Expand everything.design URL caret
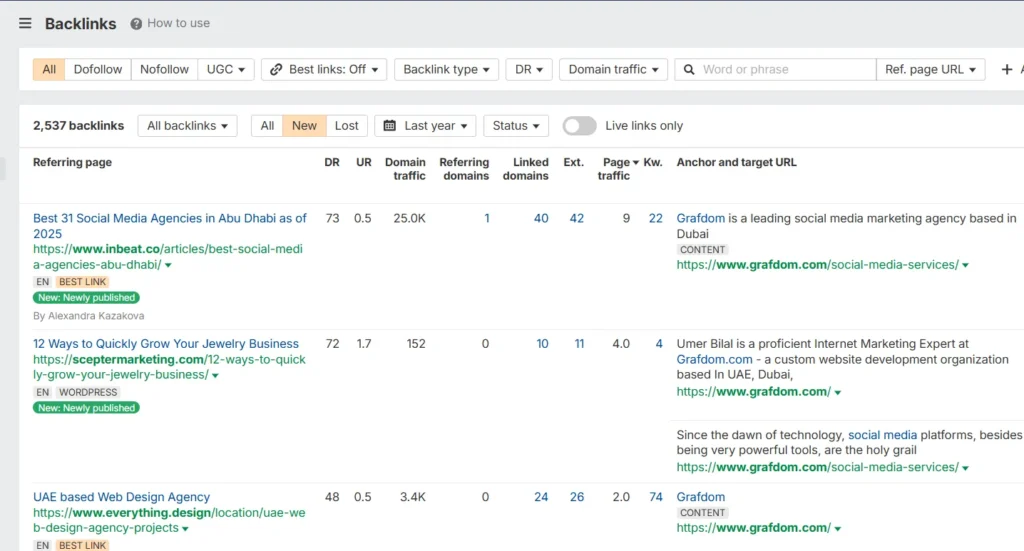The width and height of the screenshot is (1024, 551). click(x=185, y=529)
